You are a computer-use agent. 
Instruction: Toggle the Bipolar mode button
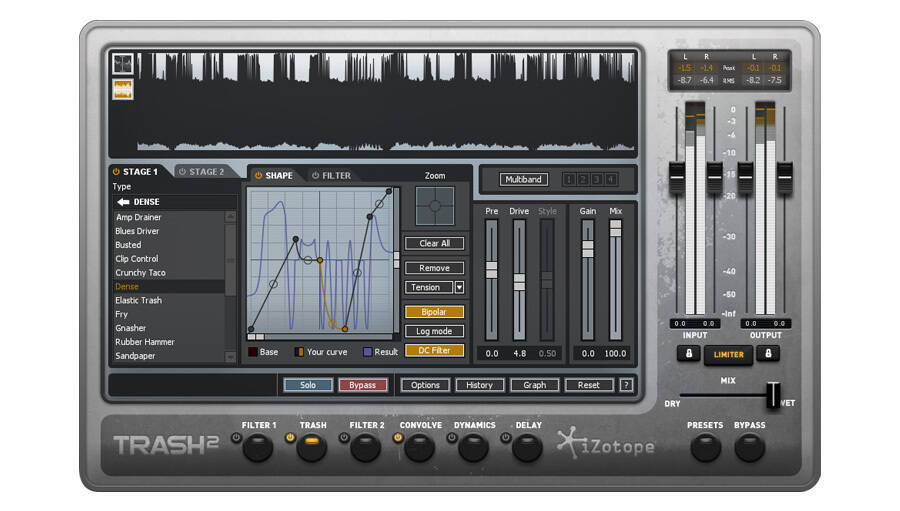435,312
